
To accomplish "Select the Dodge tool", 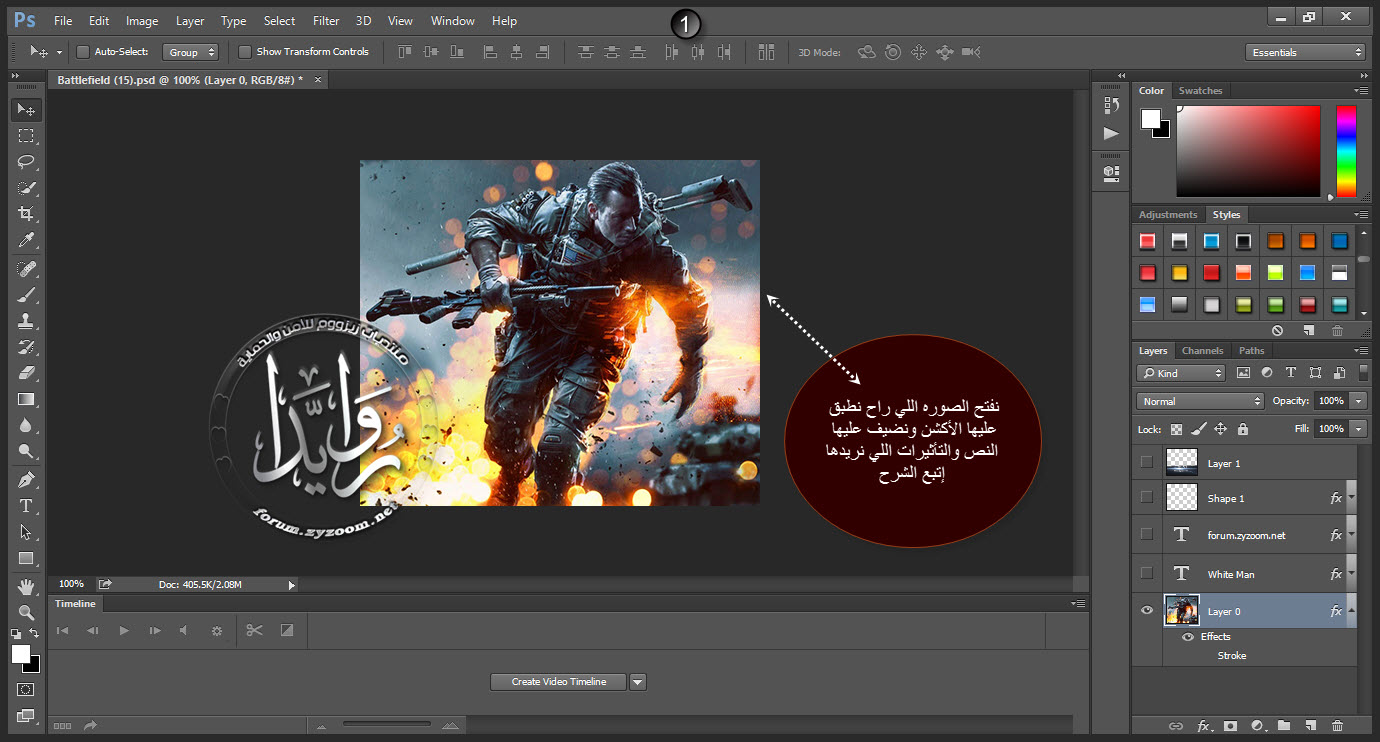I will [26, 451].
